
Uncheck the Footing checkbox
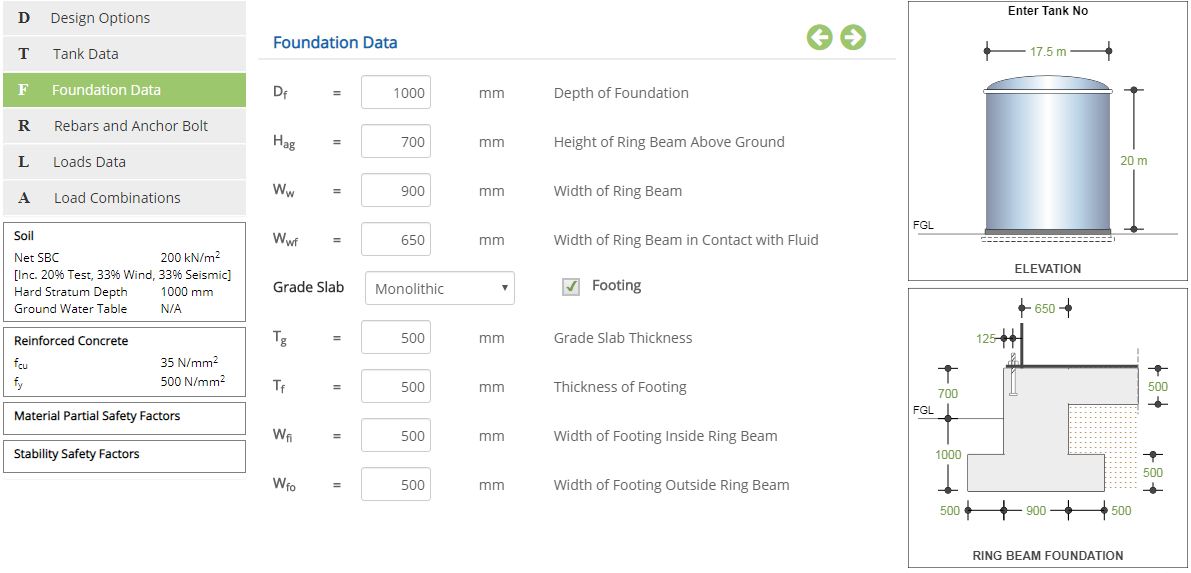pos(571,287)
